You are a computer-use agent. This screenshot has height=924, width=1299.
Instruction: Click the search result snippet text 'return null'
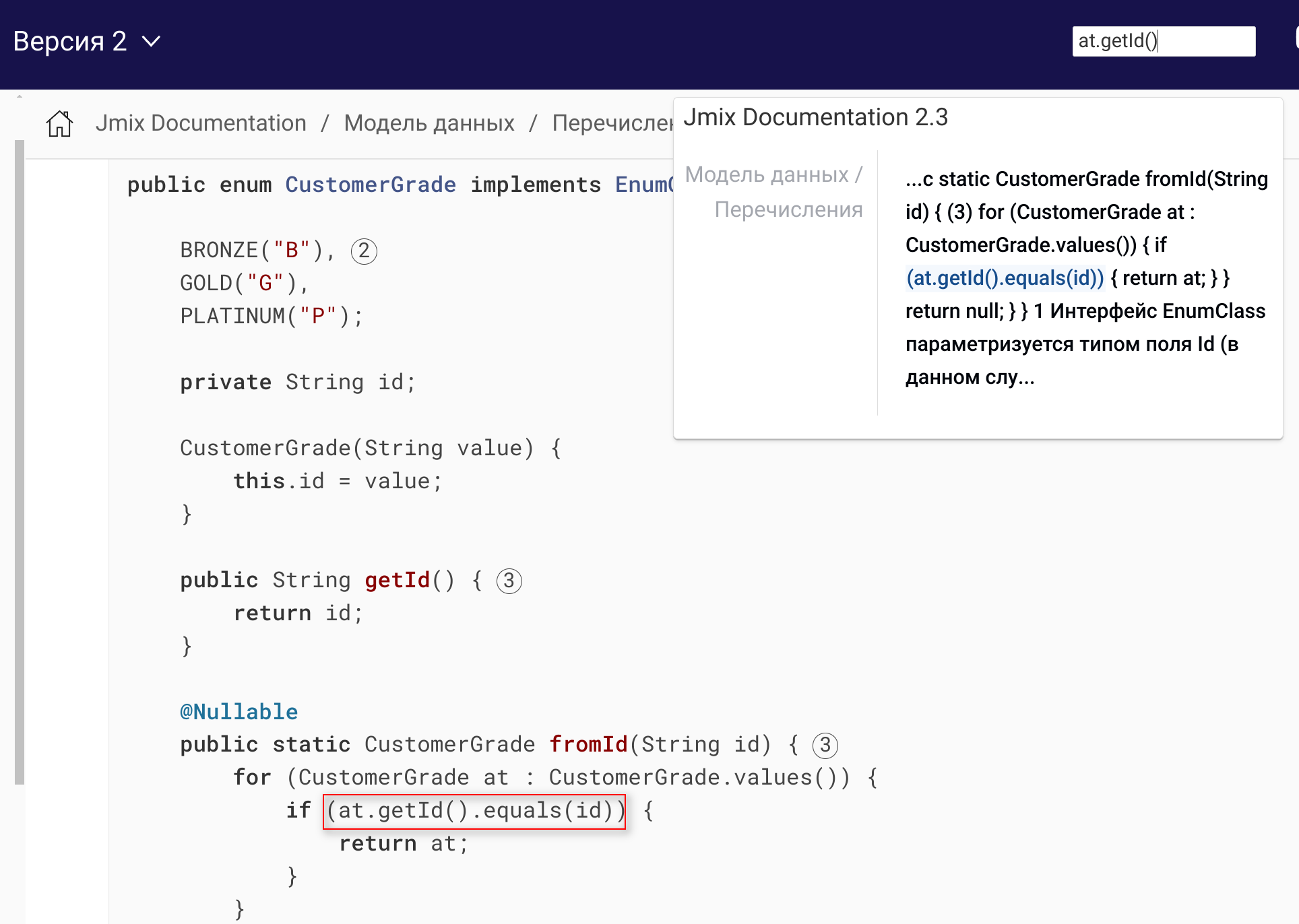954,311
